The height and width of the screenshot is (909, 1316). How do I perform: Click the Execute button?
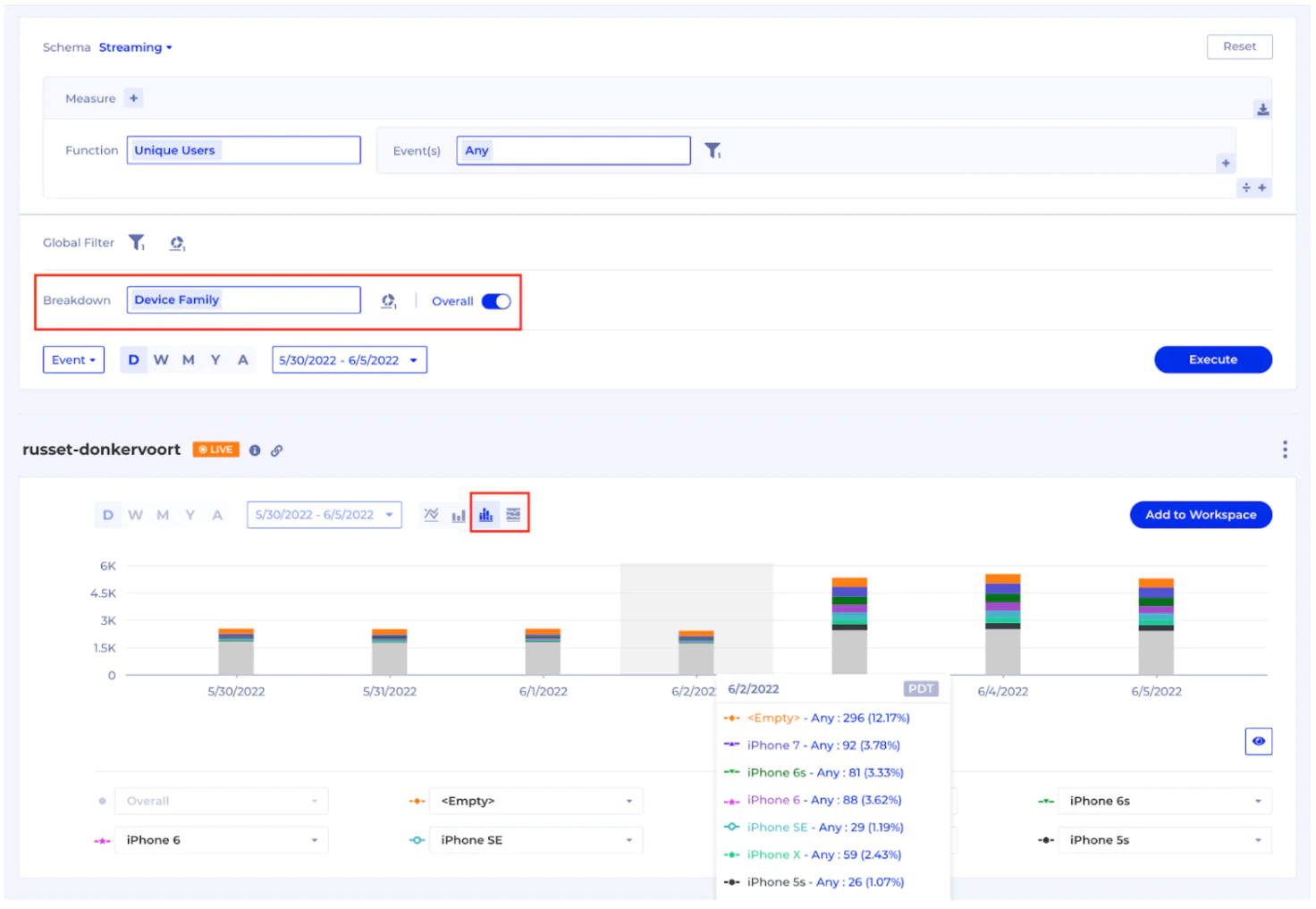click(x=1212, y=359)
